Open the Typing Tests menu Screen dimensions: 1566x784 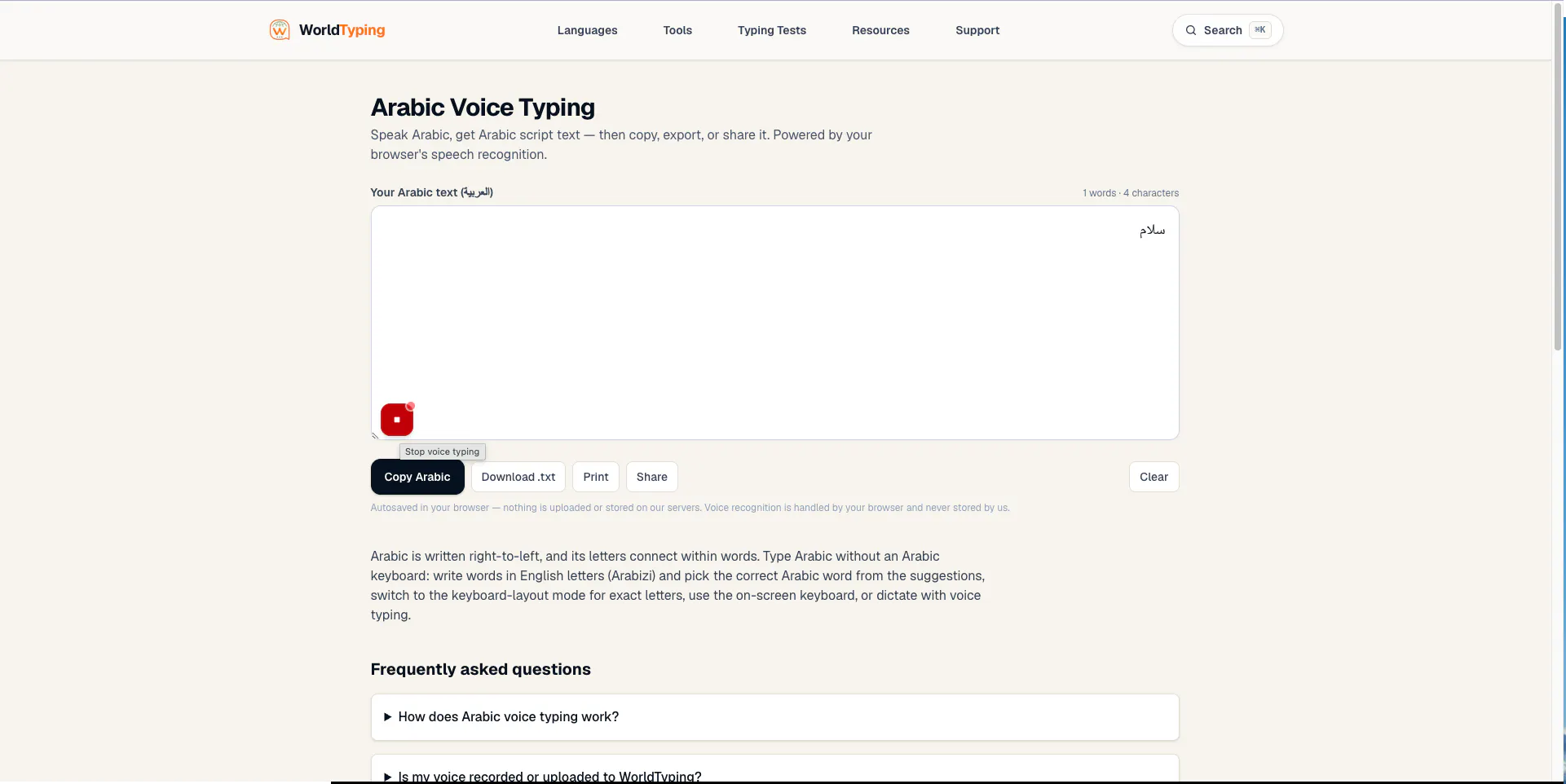pos(772,30)
